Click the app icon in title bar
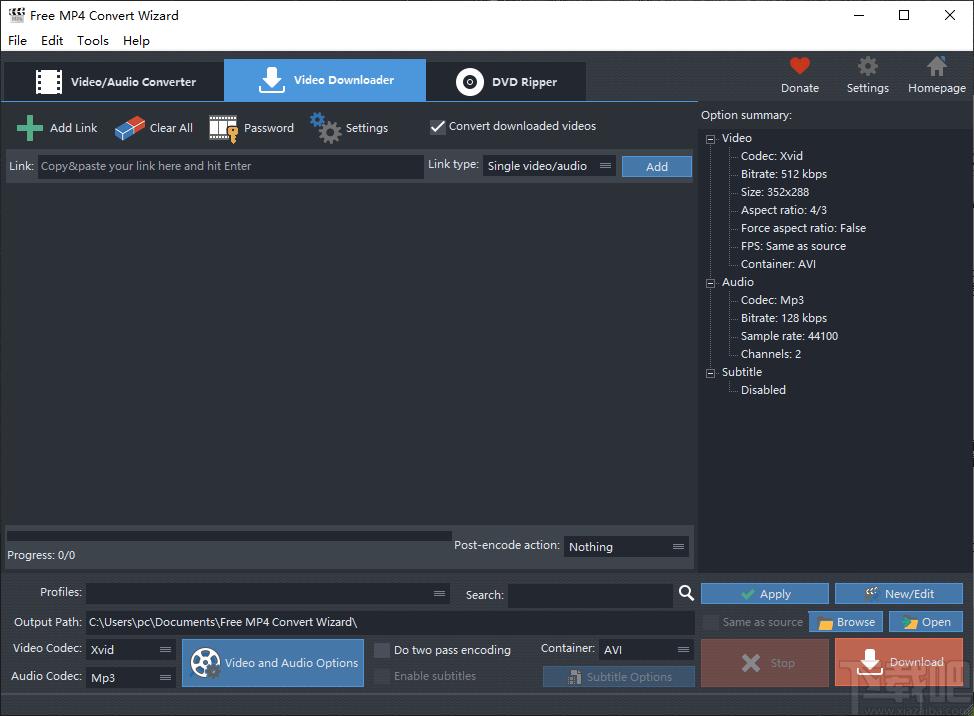974x716 pixels. tap(17, 15)
